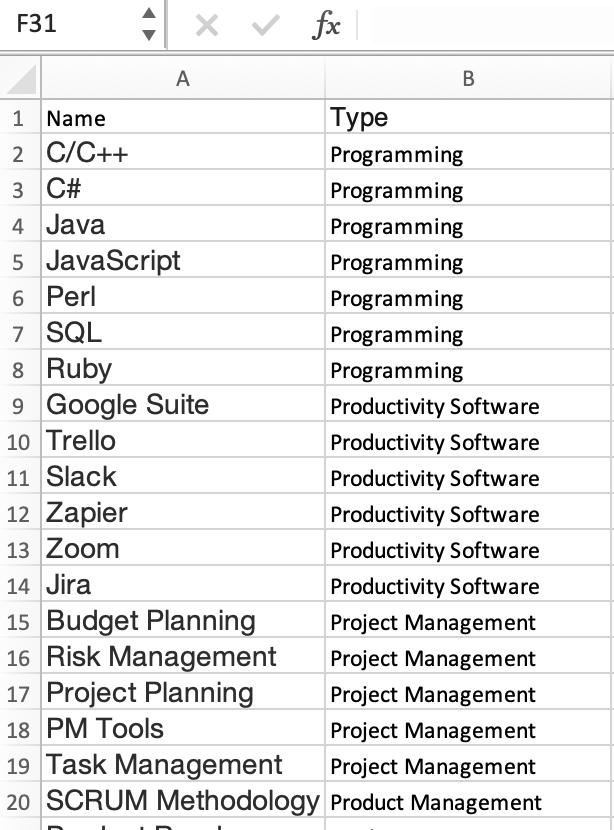Select row 20 header
Image resolution: width=614 pixels, height=830 pixels.
(x=19, y=801)
